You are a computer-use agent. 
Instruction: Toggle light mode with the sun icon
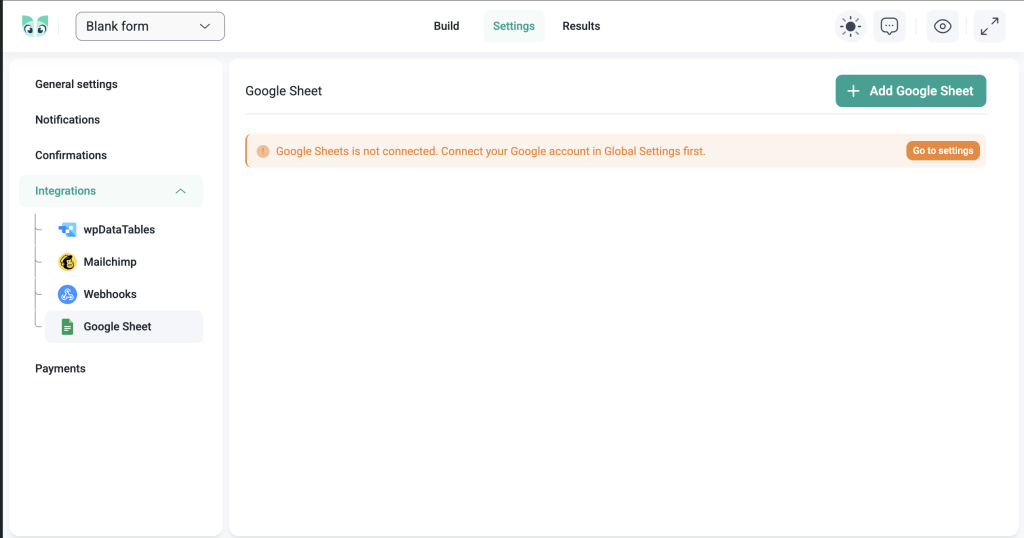tap(850, 26)
